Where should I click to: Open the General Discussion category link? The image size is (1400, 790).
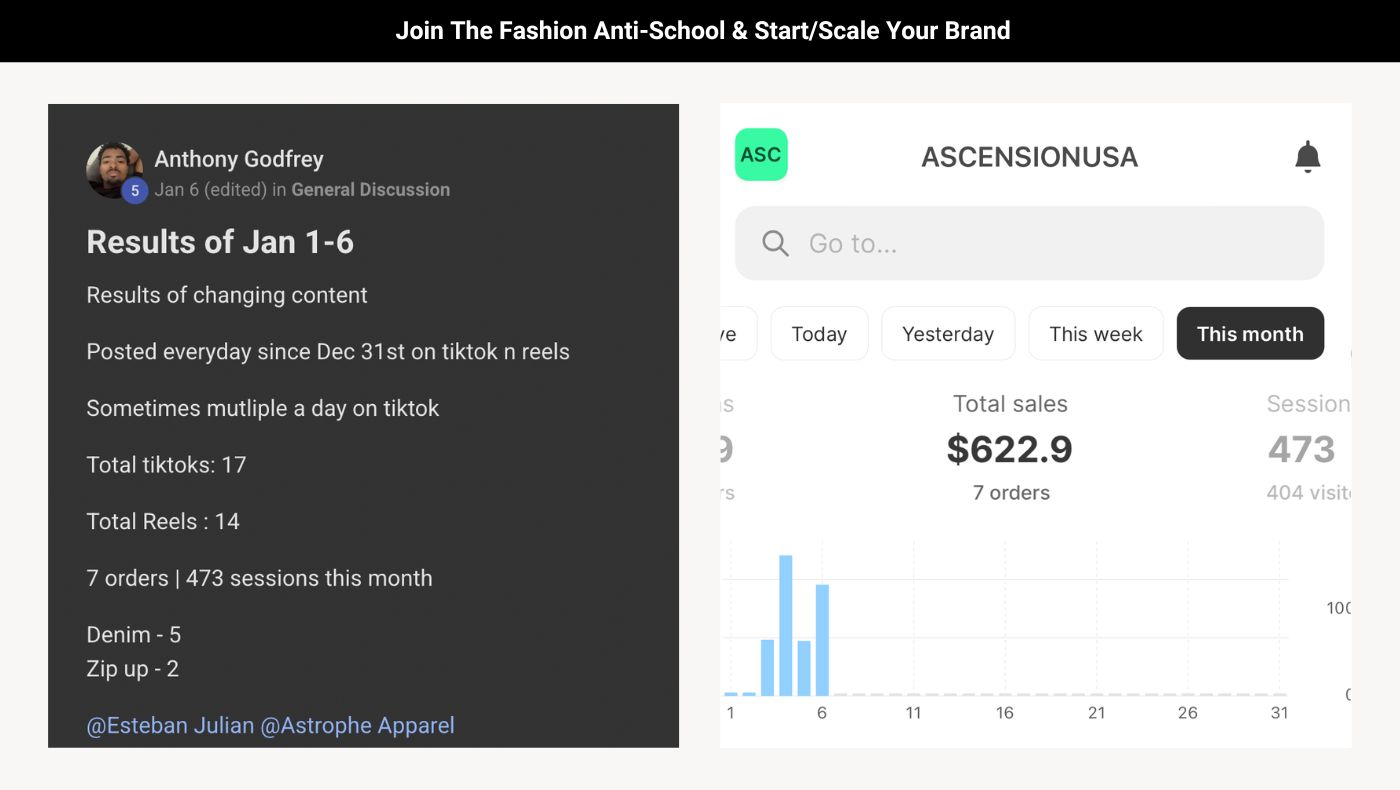click(370, 189)
